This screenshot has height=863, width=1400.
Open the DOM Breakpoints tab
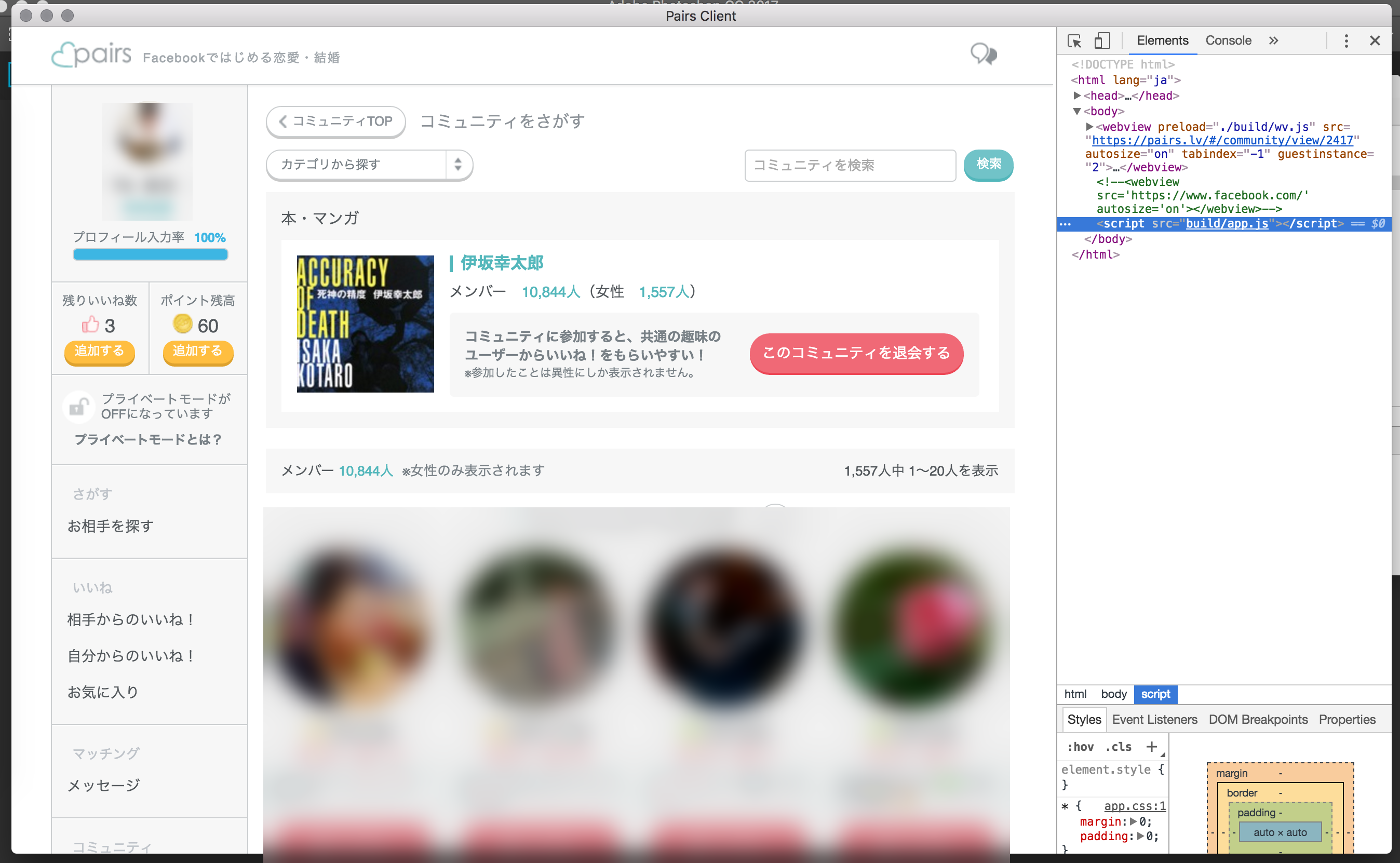click(x=1257, y=719)
